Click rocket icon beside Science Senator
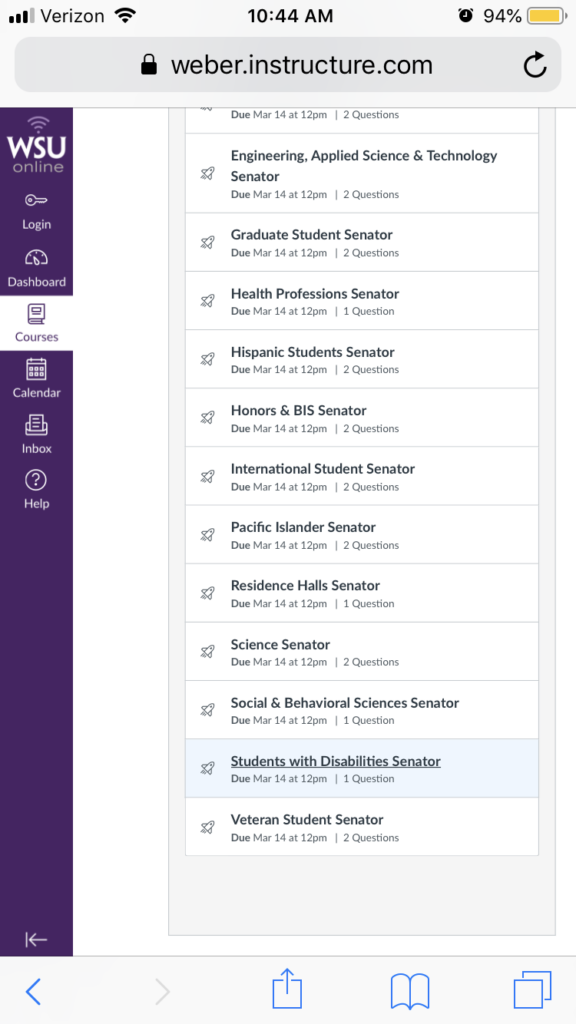This screenshot has width=576, height=1024. [208, 652]
